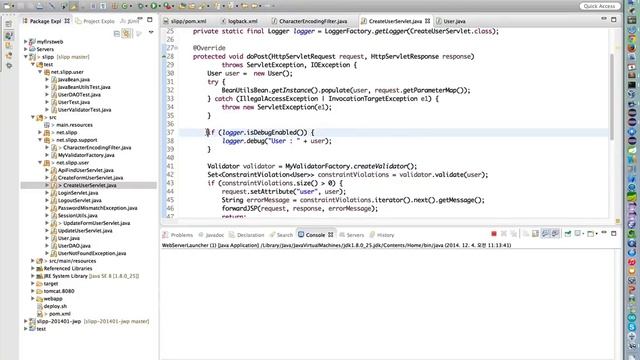Open the Javadoc tab
This screenshot has height=360, width=640.
tap(211, 235)
